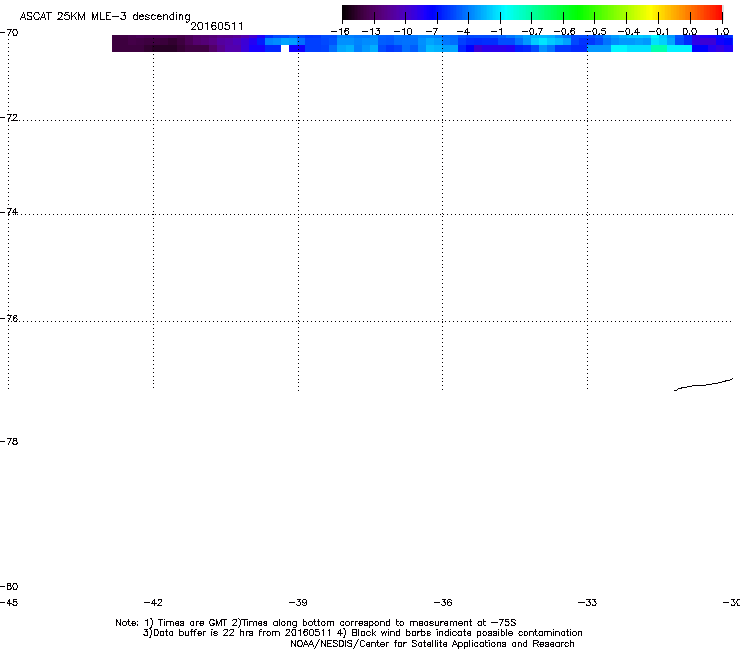This screenshot has width=740, height=650.
Task: Click the -74 latitude label
Action: point(9,211)
